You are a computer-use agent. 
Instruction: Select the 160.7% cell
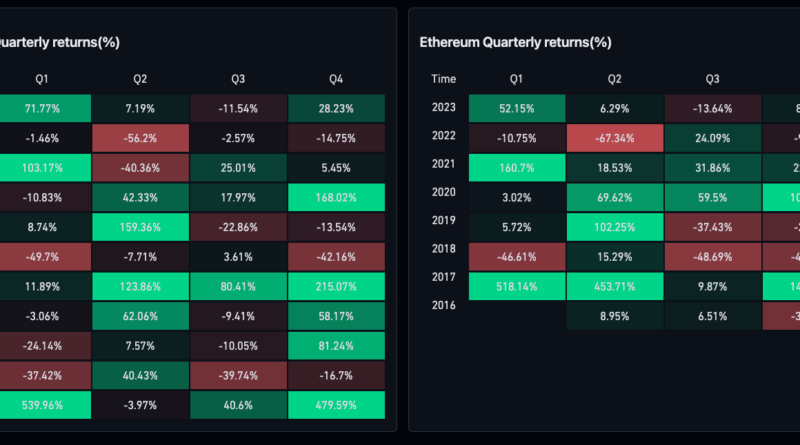(x=516, y=166)
